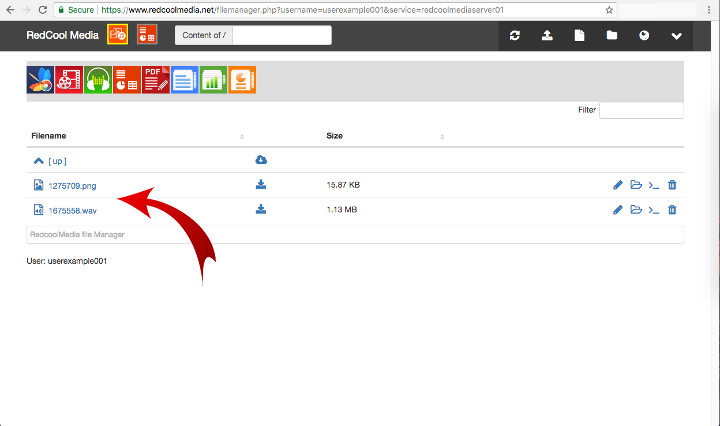Sort the list by Size column
Screen dimensions: 720x426
pyautogui.click(x=335, y=135)
